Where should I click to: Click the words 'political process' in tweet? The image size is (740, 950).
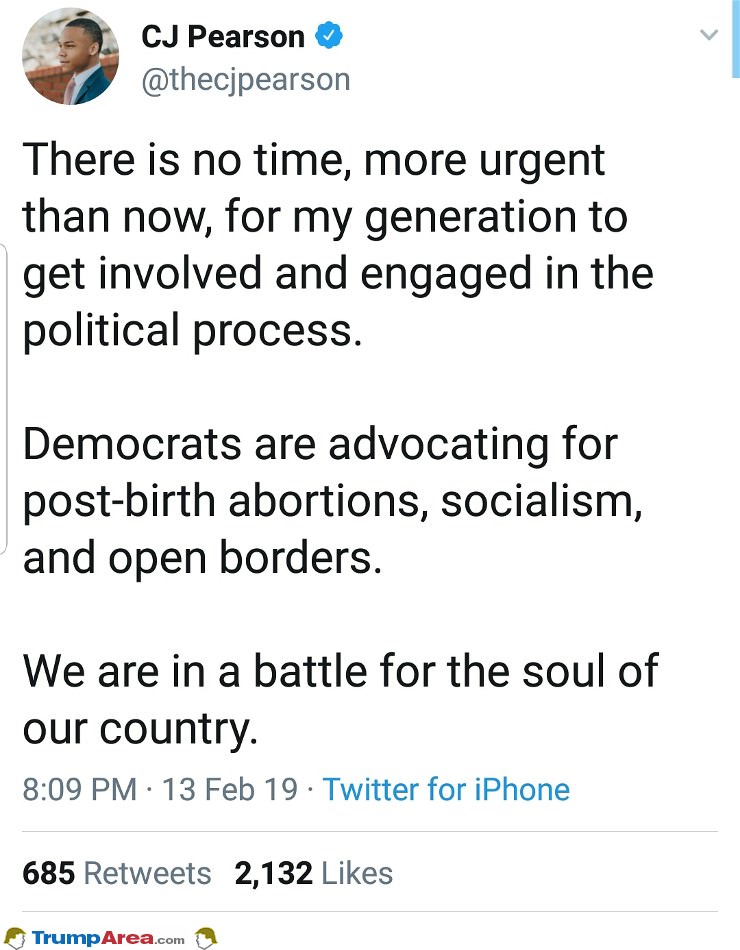(x=192, y=331)
